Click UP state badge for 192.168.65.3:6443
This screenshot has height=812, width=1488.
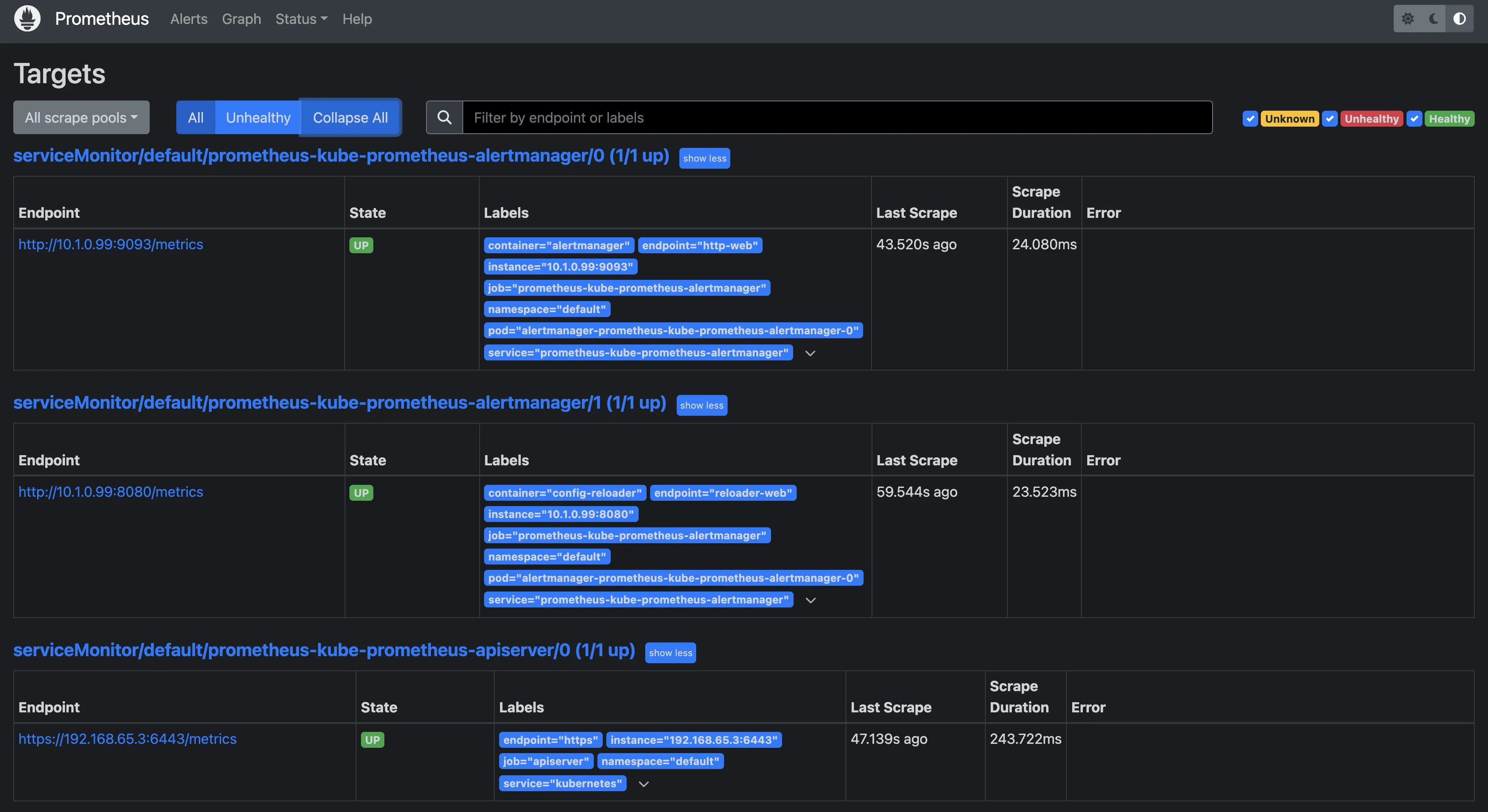point(372,740)
